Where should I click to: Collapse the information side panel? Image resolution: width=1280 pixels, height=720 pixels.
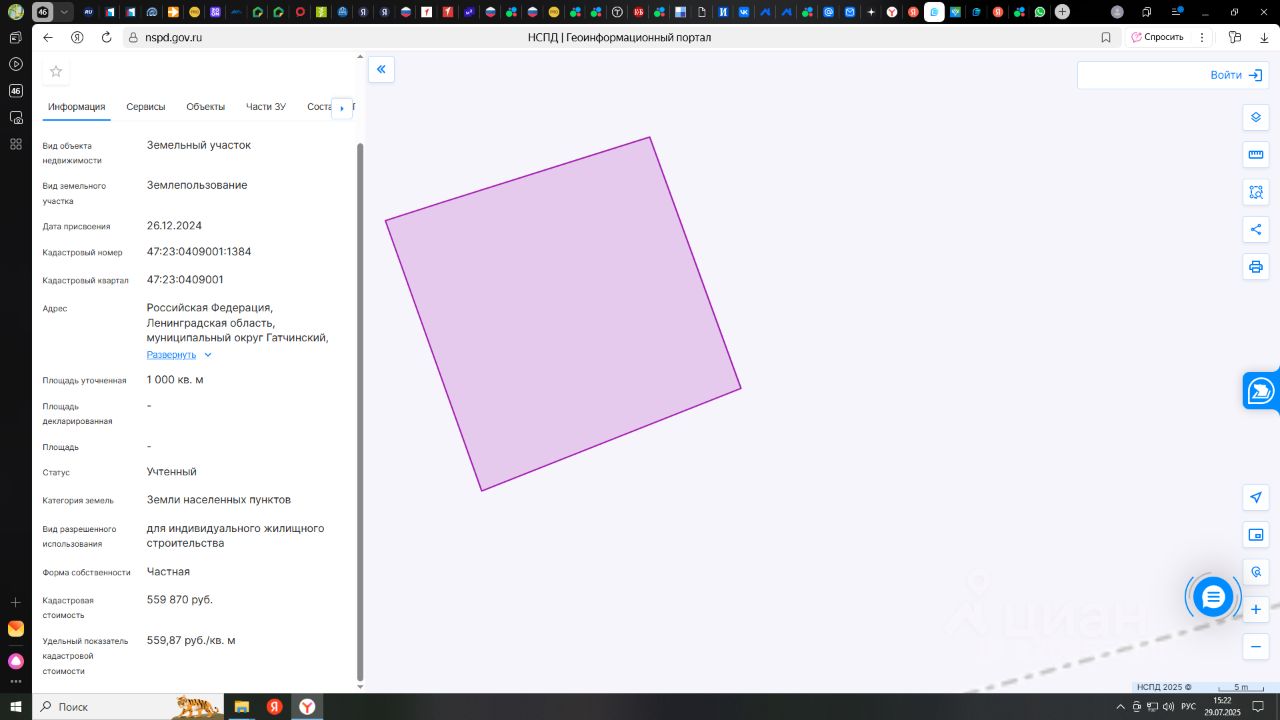tap(381, 69)
